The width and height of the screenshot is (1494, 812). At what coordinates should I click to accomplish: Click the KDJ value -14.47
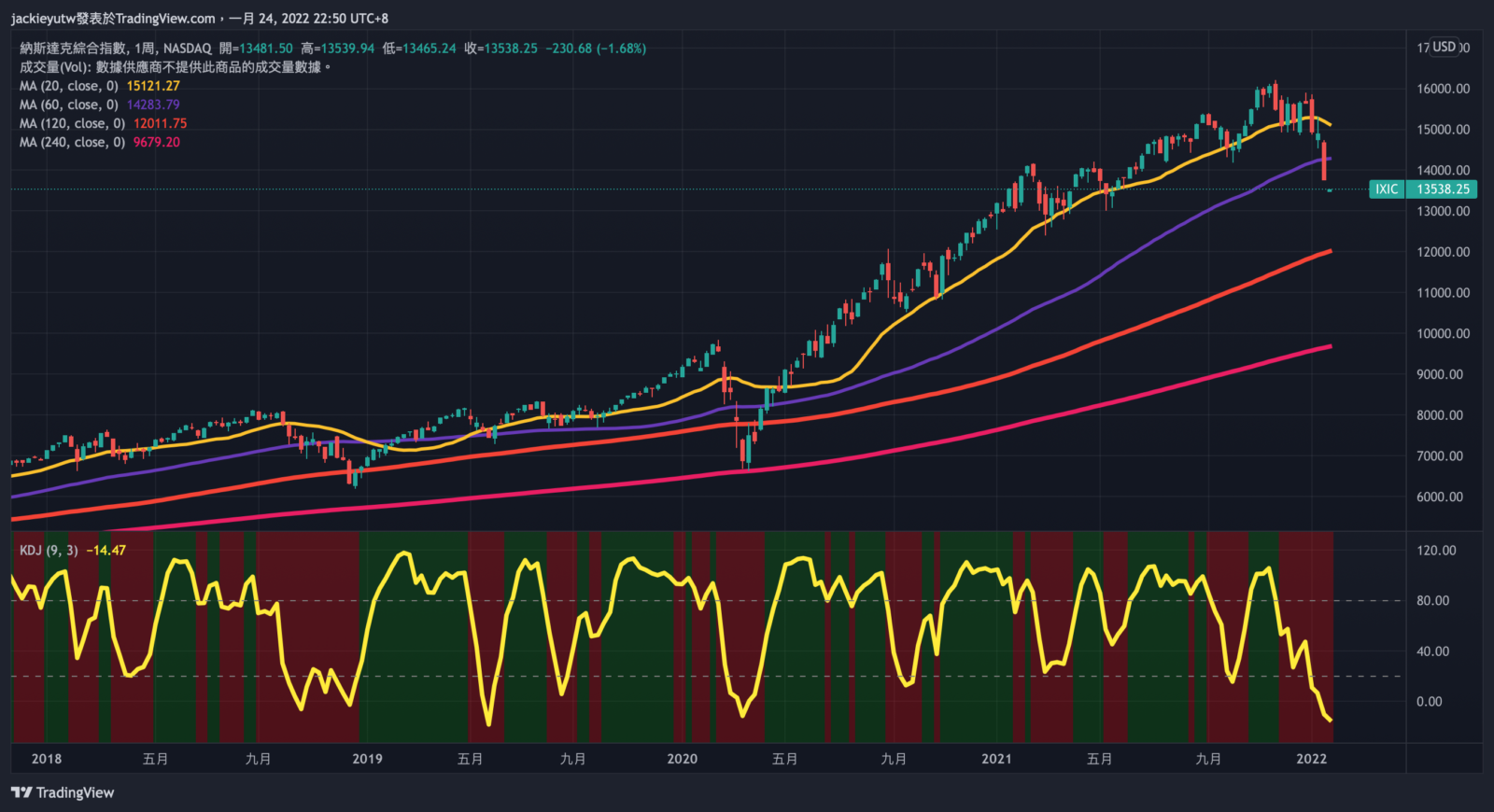click(x=106, y=551)
